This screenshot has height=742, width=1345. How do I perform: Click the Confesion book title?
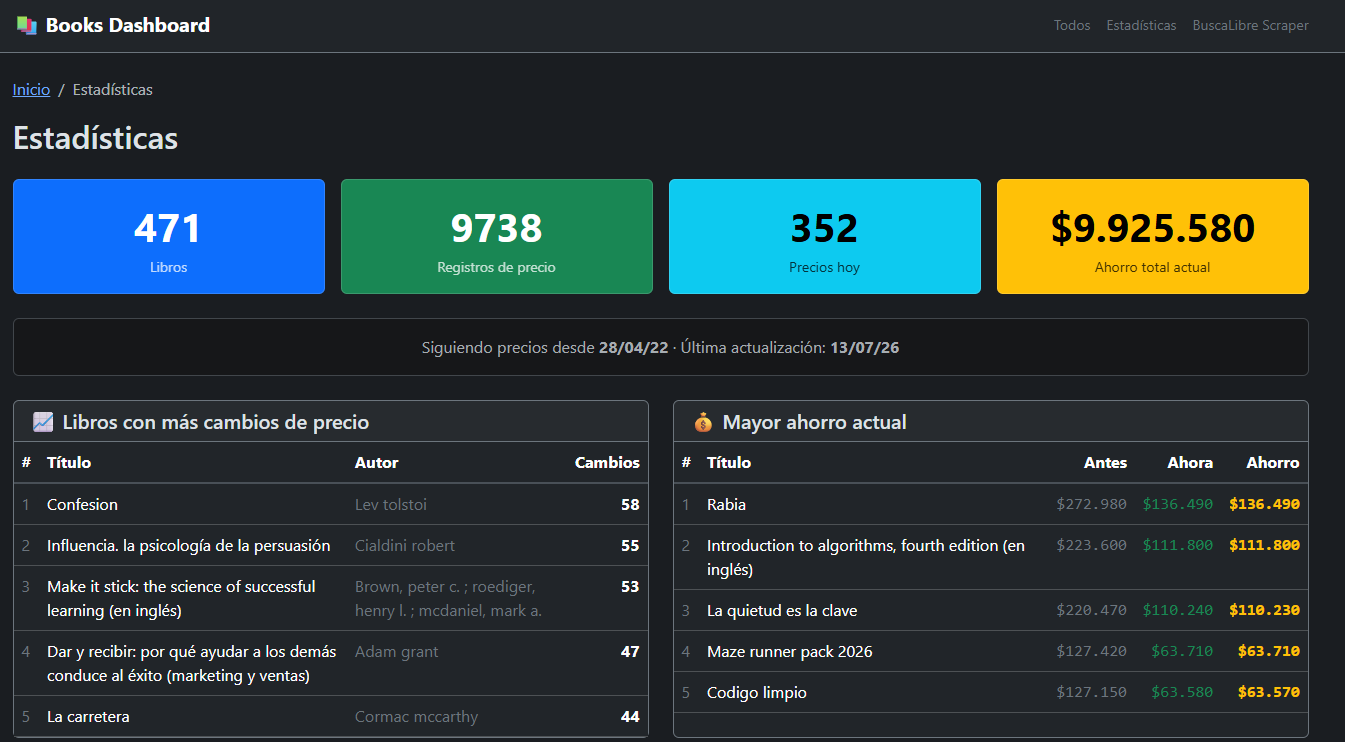click(82, 505)
